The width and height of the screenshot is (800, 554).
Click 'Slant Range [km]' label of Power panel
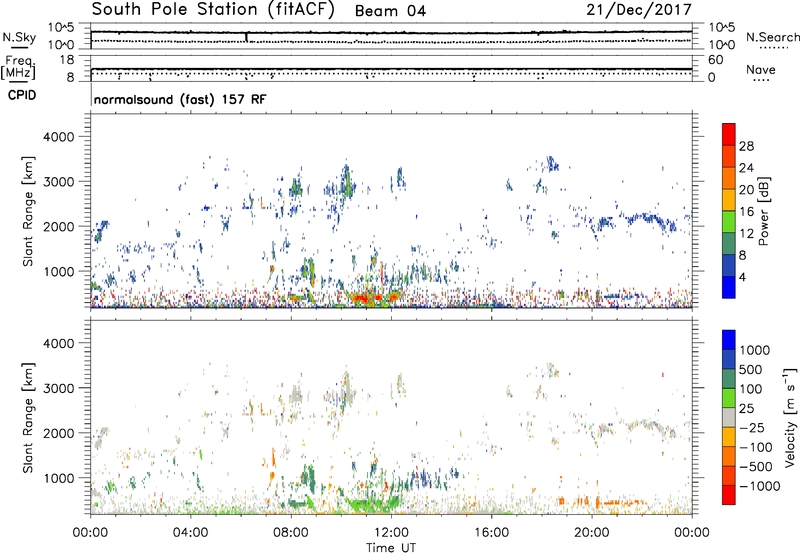(28, 212)
